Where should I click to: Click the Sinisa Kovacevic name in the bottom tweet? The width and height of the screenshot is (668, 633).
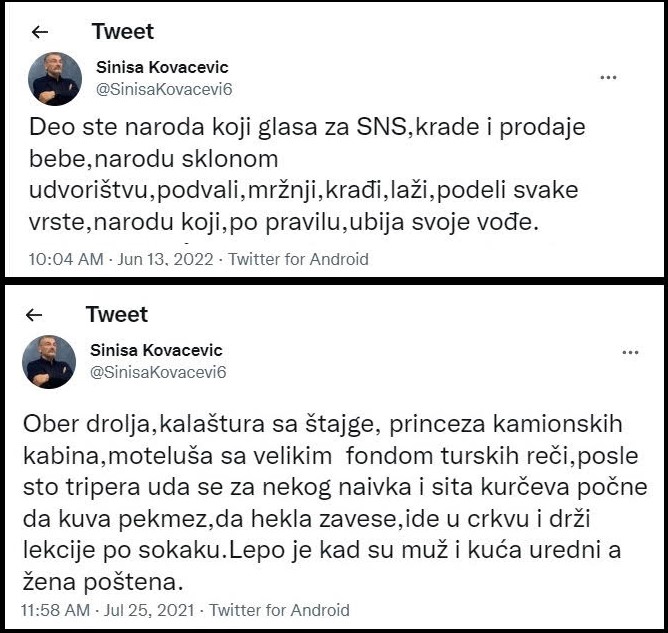(156, 350)
